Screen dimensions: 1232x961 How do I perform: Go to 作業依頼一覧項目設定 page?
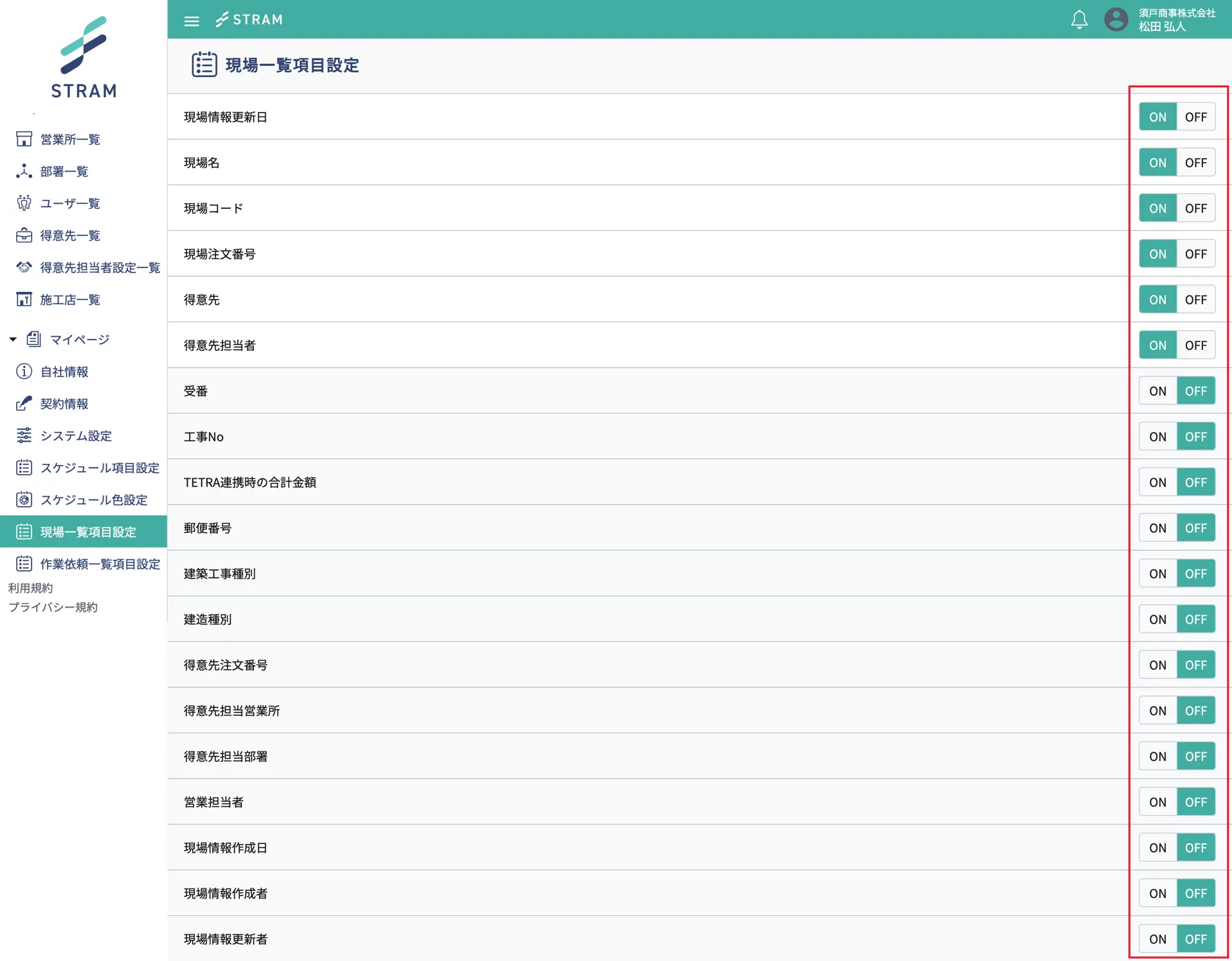tap(100, 564)
